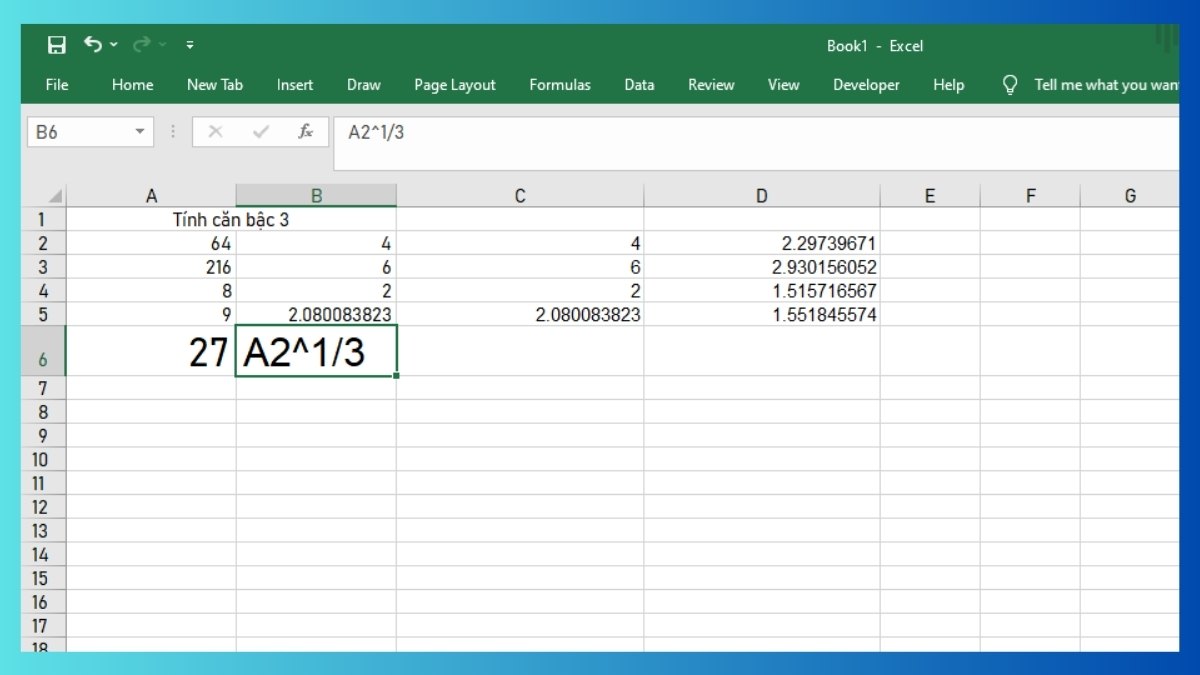Click row header 5 to select the row
This screenshot has height=675, width=1200.
tap(41, 313)
